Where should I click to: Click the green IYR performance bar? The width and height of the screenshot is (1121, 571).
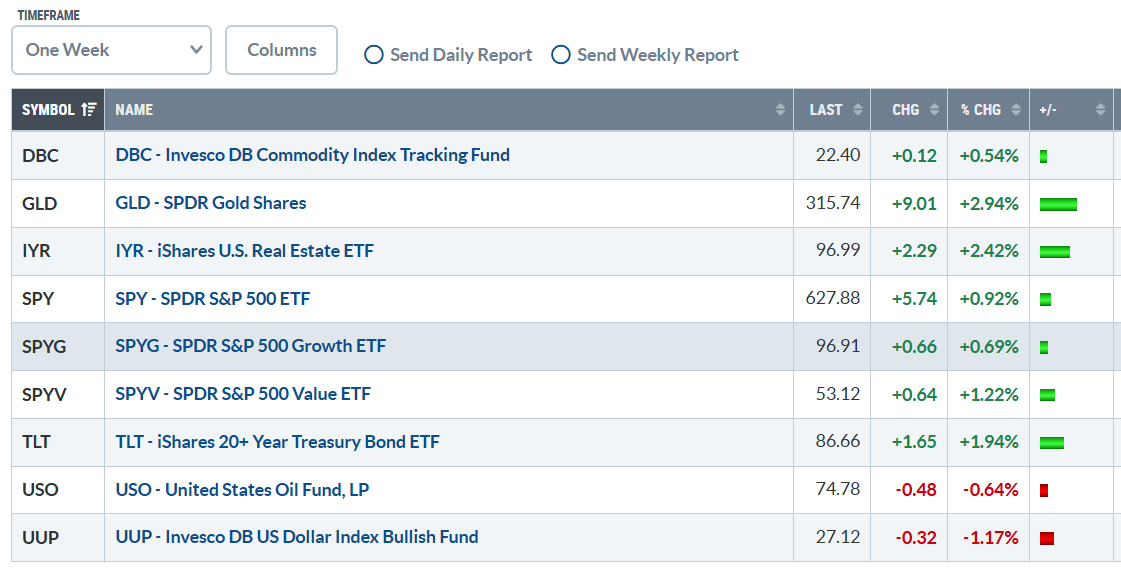[x=1055, y=252]
